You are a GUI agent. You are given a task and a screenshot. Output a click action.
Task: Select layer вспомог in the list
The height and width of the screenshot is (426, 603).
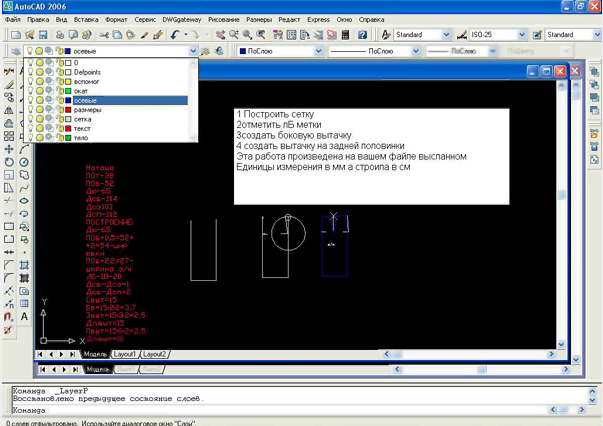click(88, 82)
